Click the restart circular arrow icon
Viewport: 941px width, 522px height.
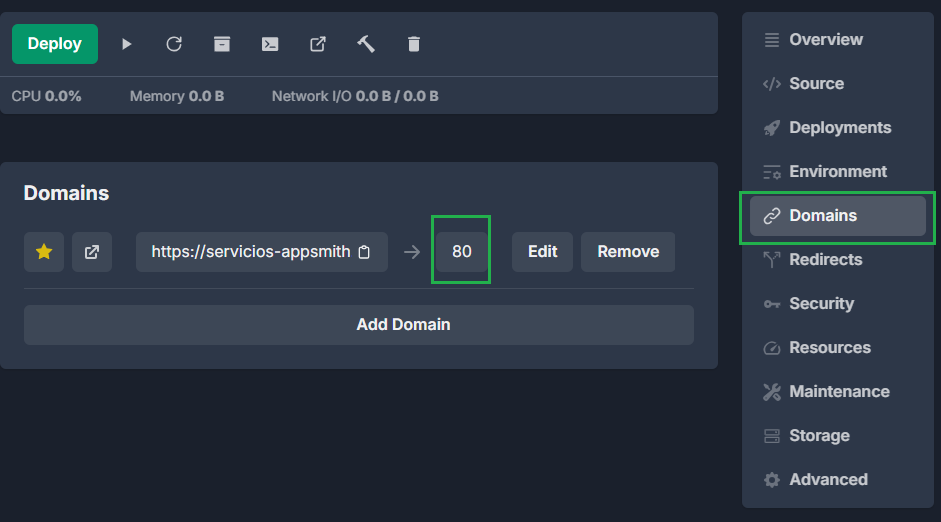(174, 44)
